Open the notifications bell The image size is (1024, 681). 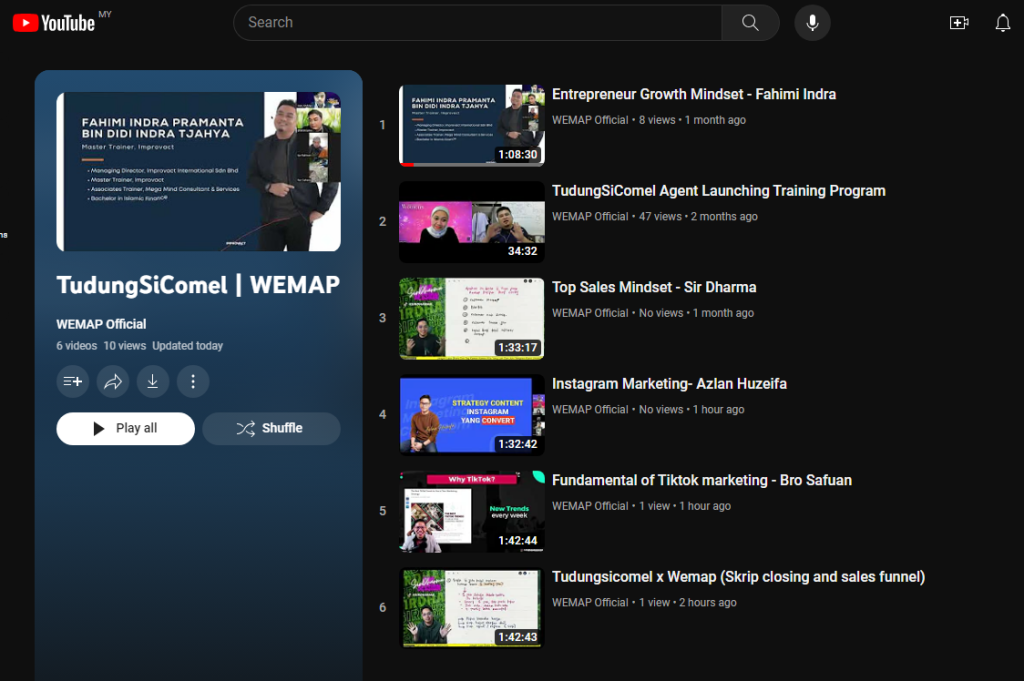pos(1002,23)
